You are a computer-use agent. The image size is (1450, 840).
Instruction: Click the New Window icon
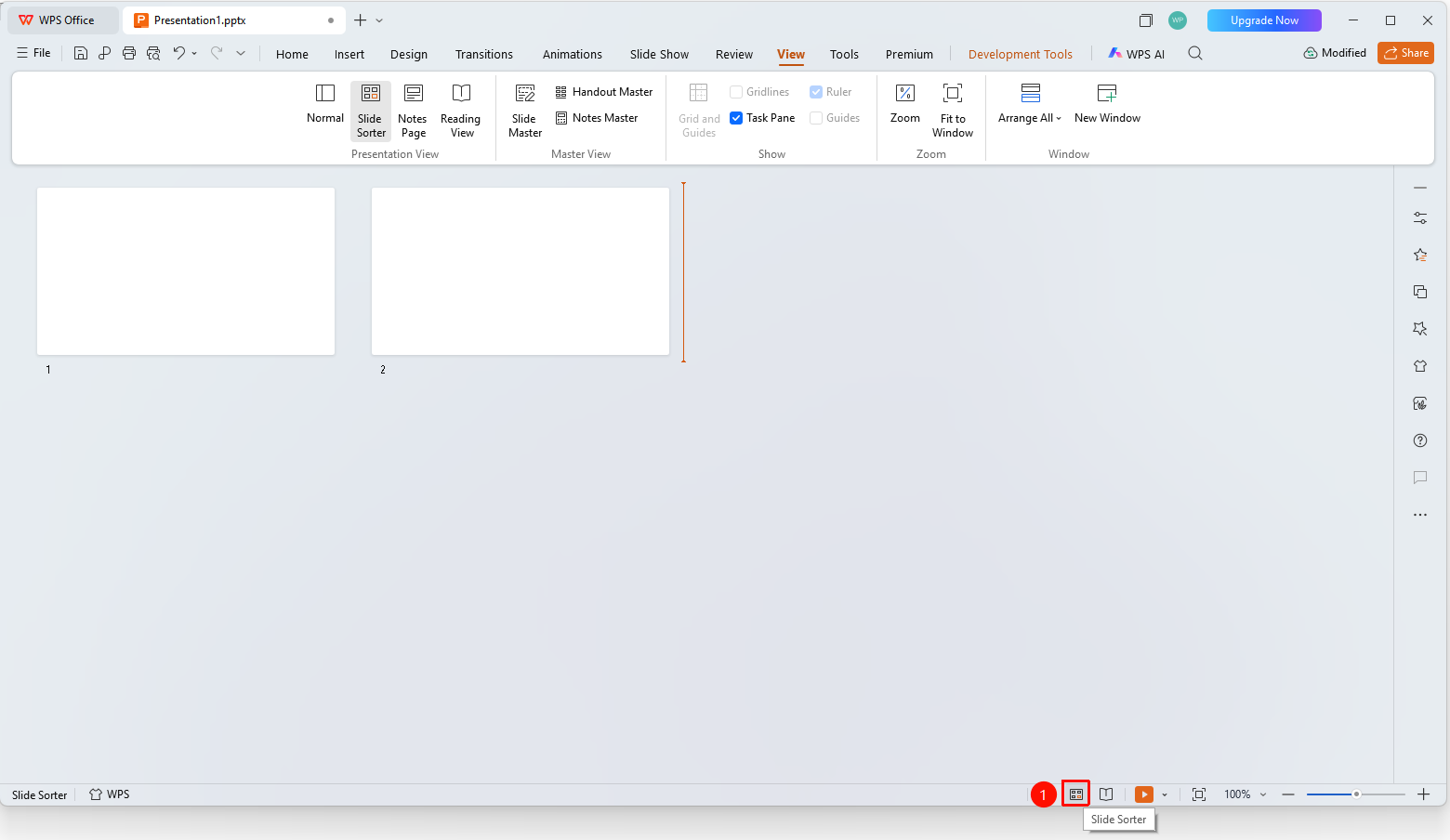[x=1107, y=93]
